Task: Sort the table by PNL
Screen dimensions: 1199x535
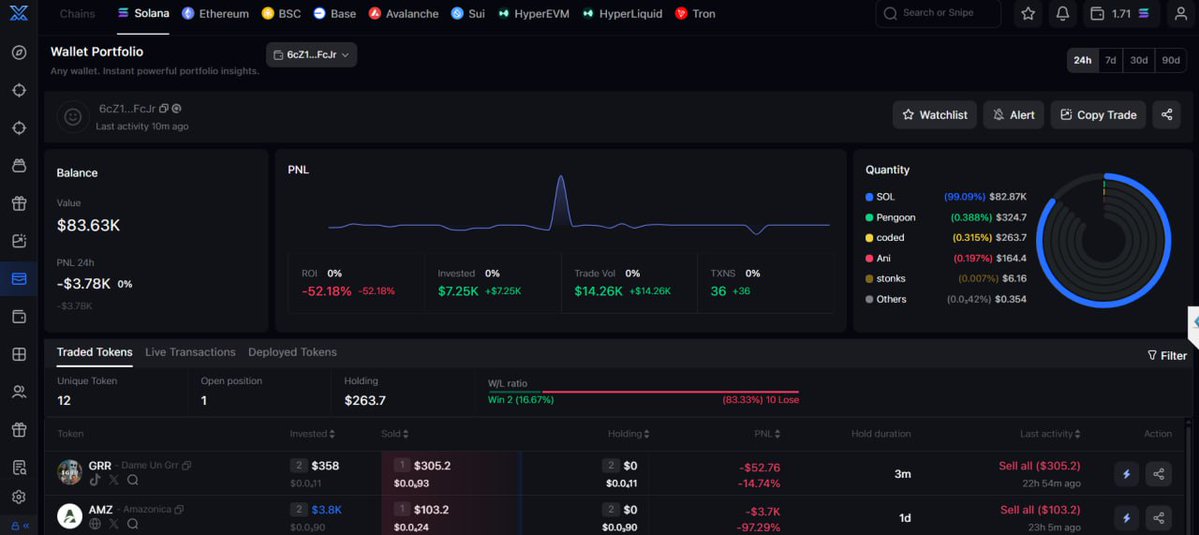Action: tap(767, 433)
